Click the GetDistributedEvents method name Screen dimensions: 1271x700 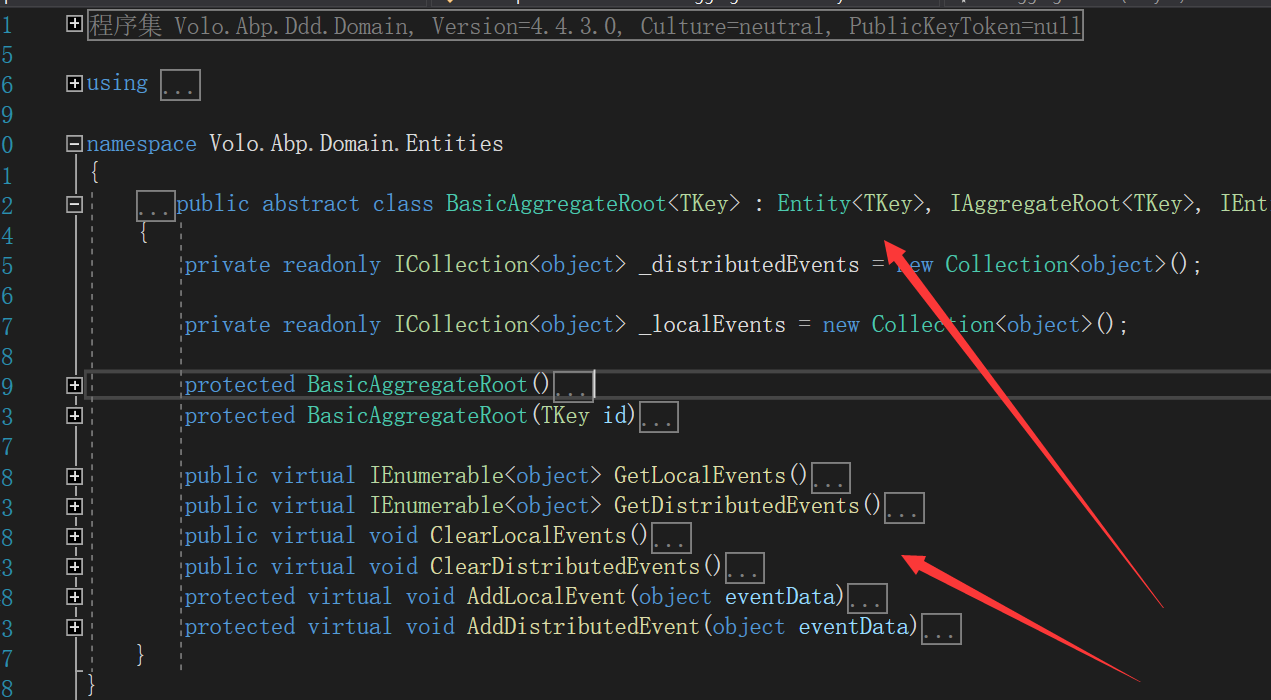(737, 506)
